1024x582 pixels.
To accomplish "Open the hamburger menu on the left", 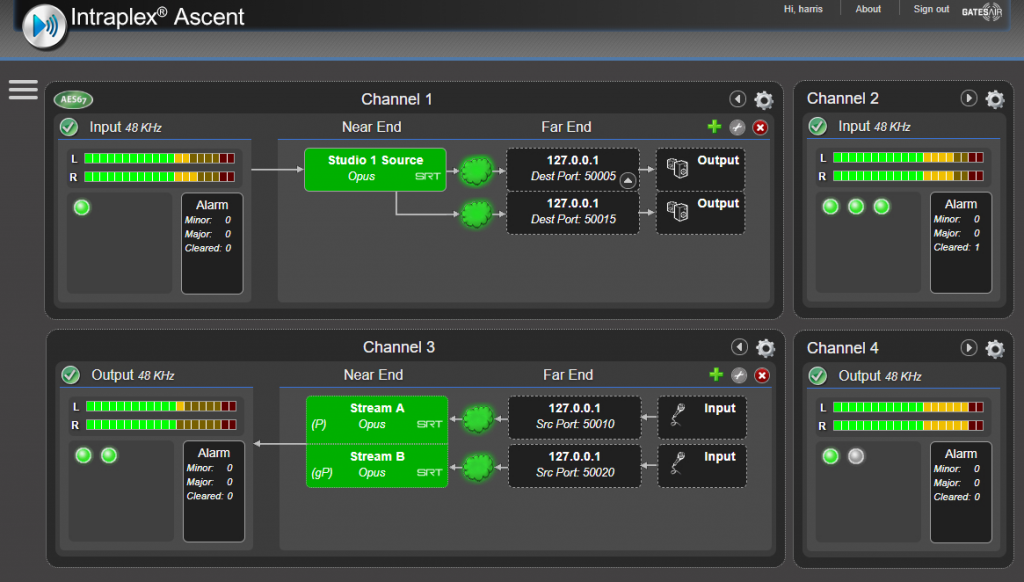I will coord(23,90).
